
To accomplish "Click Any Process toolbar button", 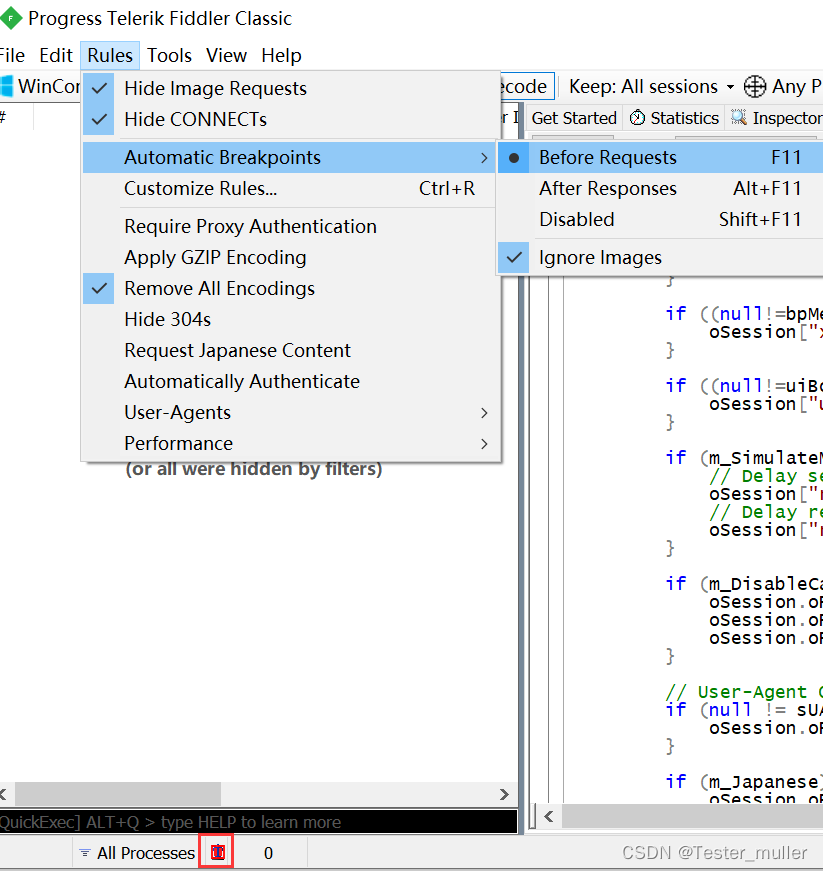I will 782,87.
